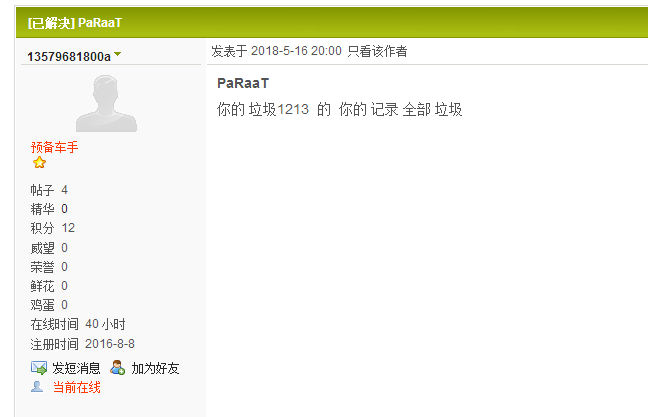The height and width of the screenshot is (417, 648).
Task: Click the 威望 value in user stats
Action: (x=64, y=247)
